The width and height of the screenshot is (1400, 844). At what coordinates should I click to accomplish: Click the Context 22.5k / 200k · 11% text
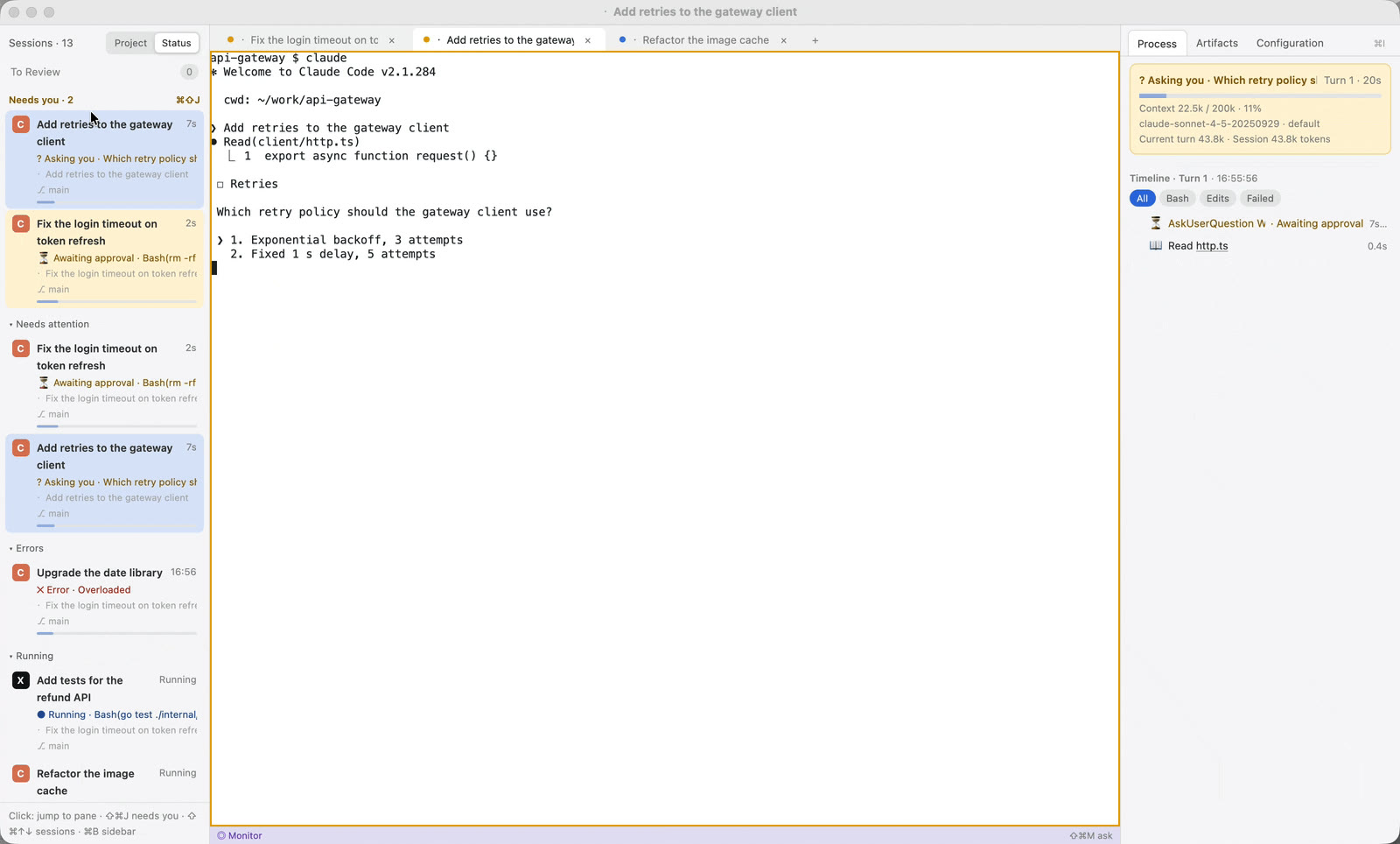pyautogui.click(x=1200, y=109)
